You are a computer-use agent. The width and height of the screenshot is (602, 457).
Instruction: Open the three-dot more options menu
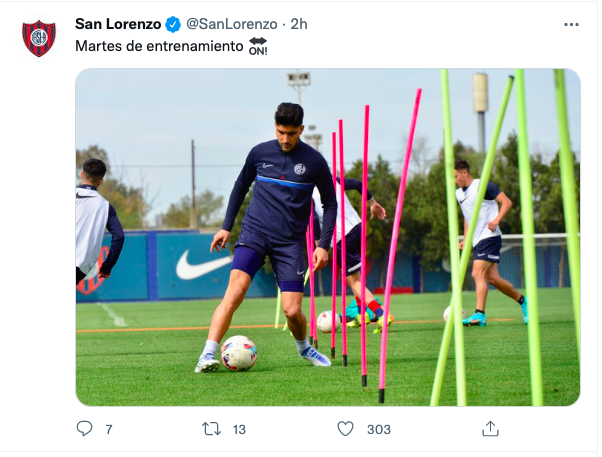[x=571, y=25]
